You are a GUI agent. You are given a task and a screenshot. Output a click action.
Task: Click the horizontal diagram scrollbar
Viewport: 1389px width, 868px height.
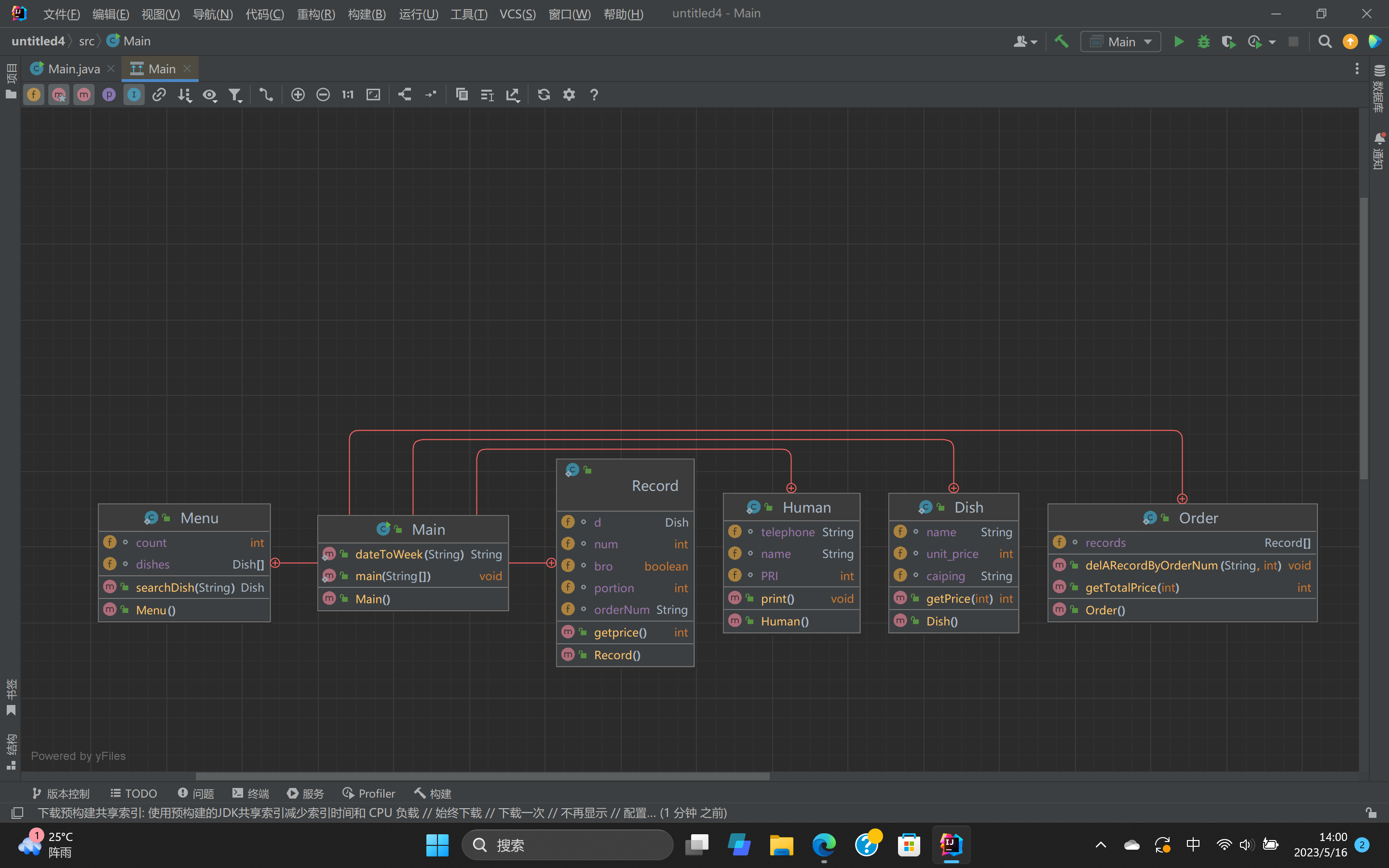(x=482, y=776)
